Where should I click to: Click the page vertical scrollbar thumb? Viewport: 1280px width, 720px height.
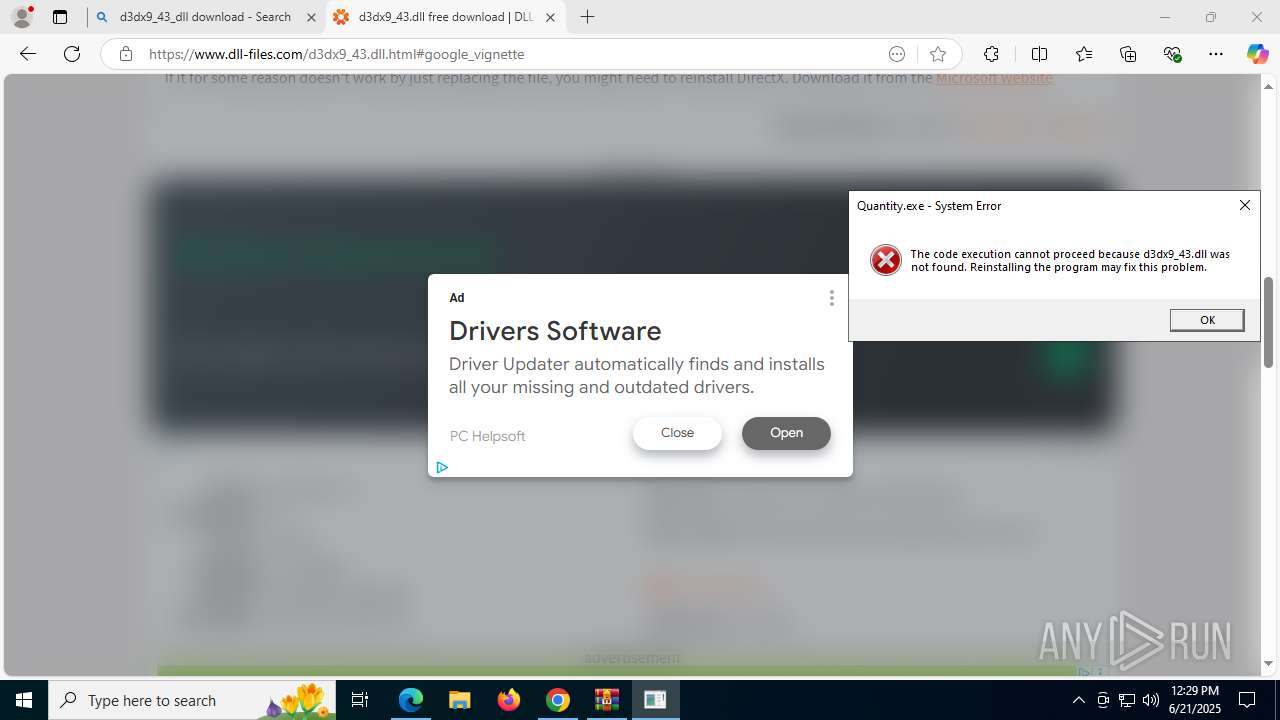click(x=1269, y=322)
